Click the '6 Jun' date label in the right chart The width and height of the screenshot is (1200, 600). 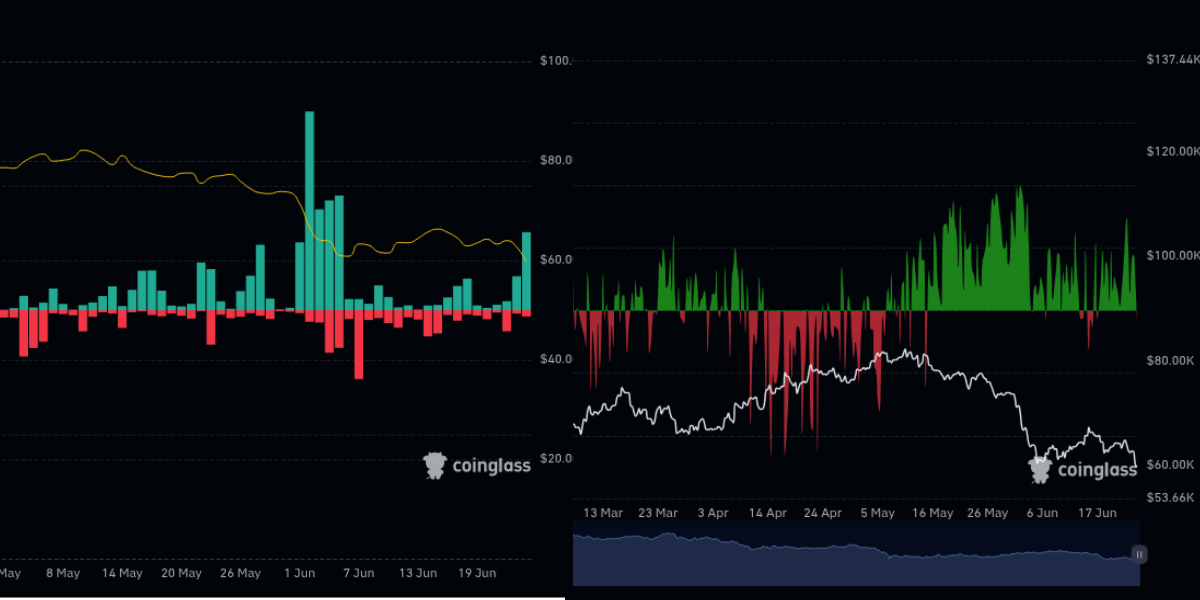pyautogui.click(x=1042, y=512)
